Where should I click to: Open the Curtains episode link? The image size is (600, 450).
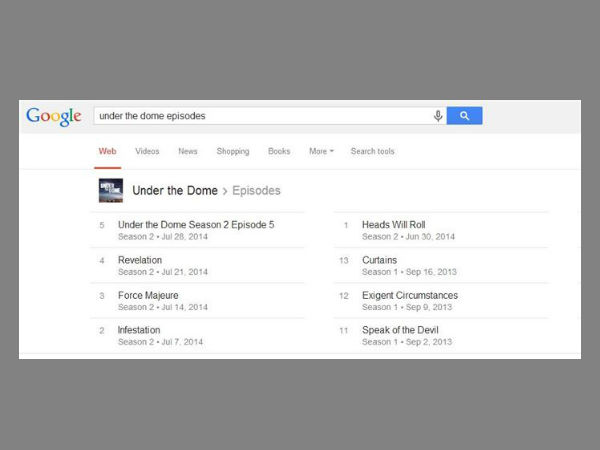(382, 260)
